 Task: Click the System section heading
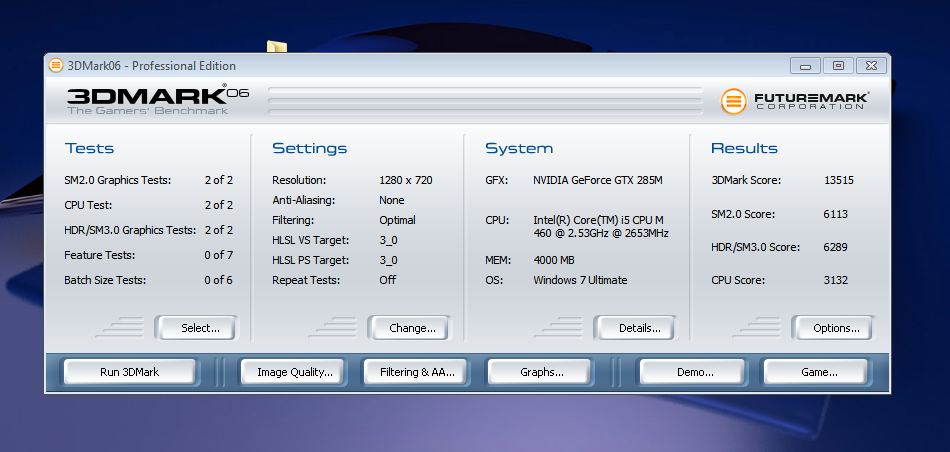coord(519,148)
